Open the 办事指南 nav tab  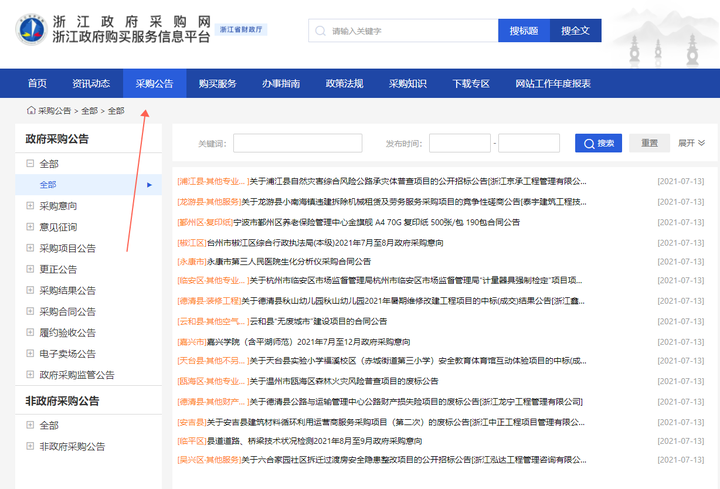point(281,84)
